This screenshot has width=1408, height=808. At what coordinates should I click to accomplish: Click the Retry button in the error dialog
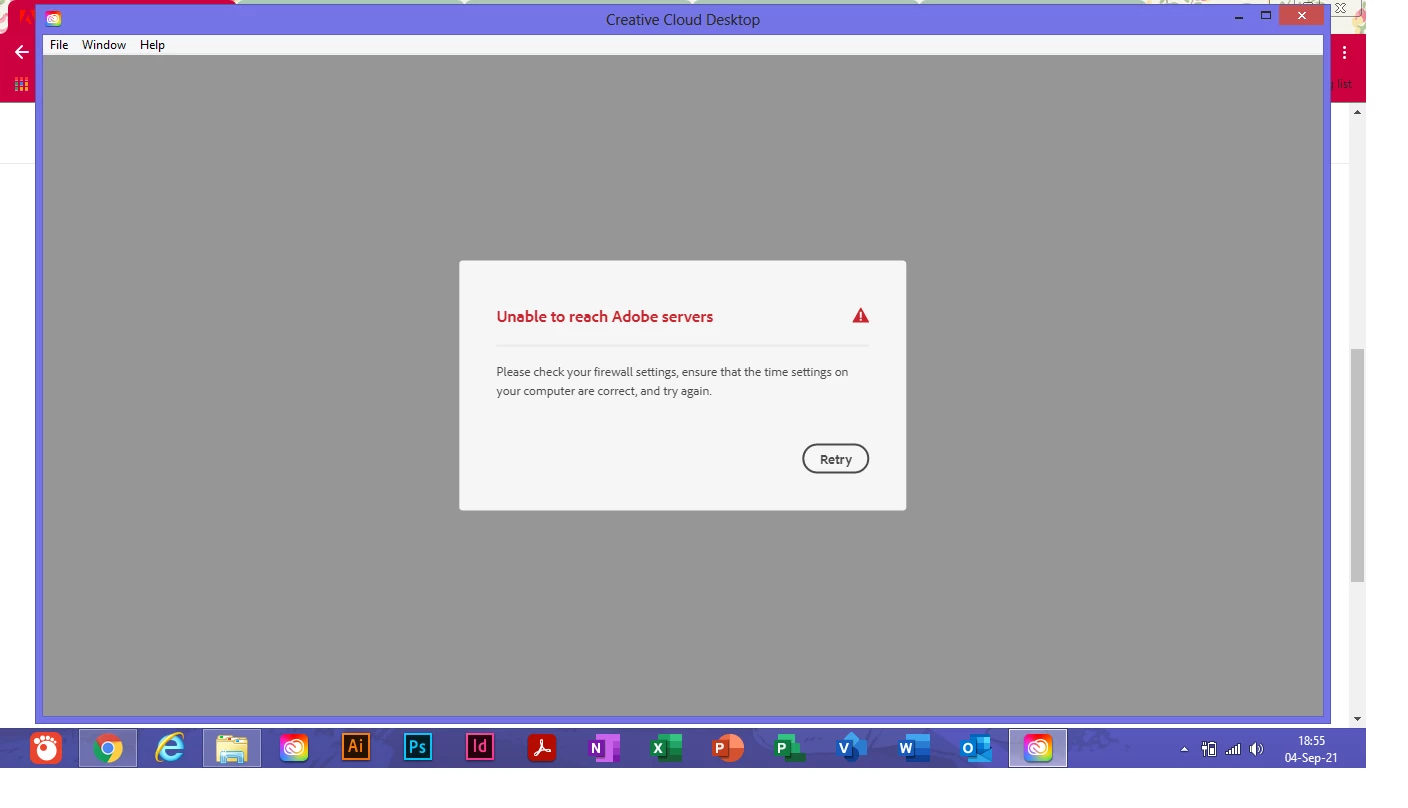pos(835,459)
